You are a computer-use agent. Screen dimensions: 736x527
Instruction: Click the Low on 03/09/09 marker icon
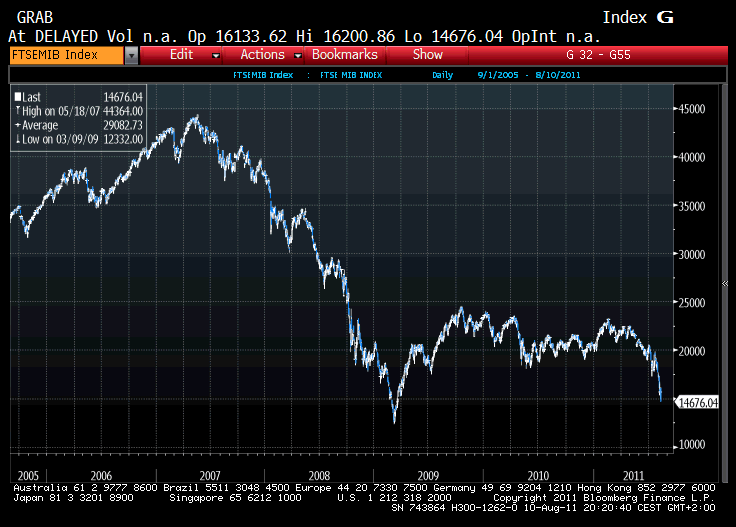click(x=18, y=139)
